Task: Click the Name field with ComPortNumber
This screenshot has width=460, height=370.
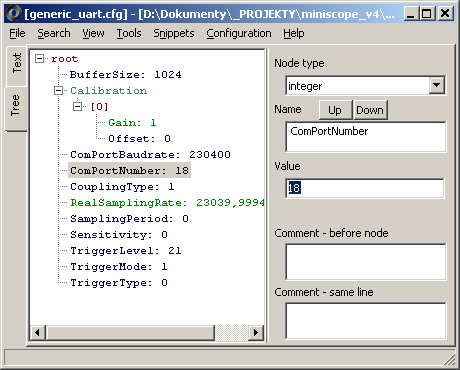Action: (366, 137)
